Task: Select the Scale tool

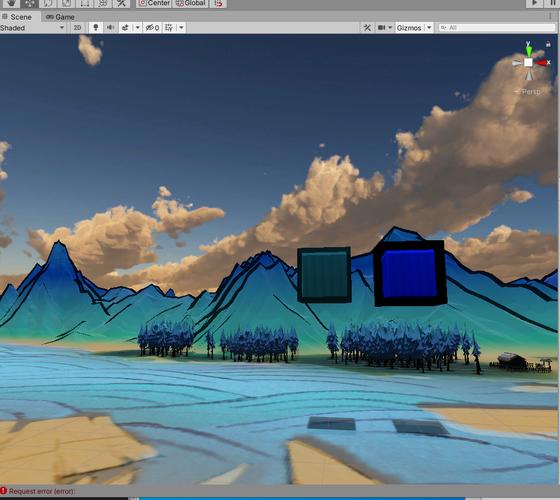Action: pos(66,3)
